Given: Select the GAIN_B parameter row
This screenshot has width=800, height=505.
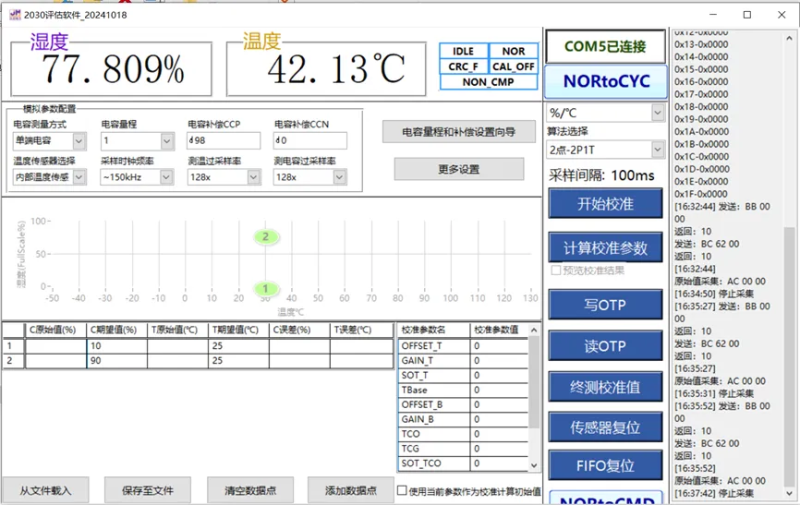Looking at the screenshot, I should (463, 419).
